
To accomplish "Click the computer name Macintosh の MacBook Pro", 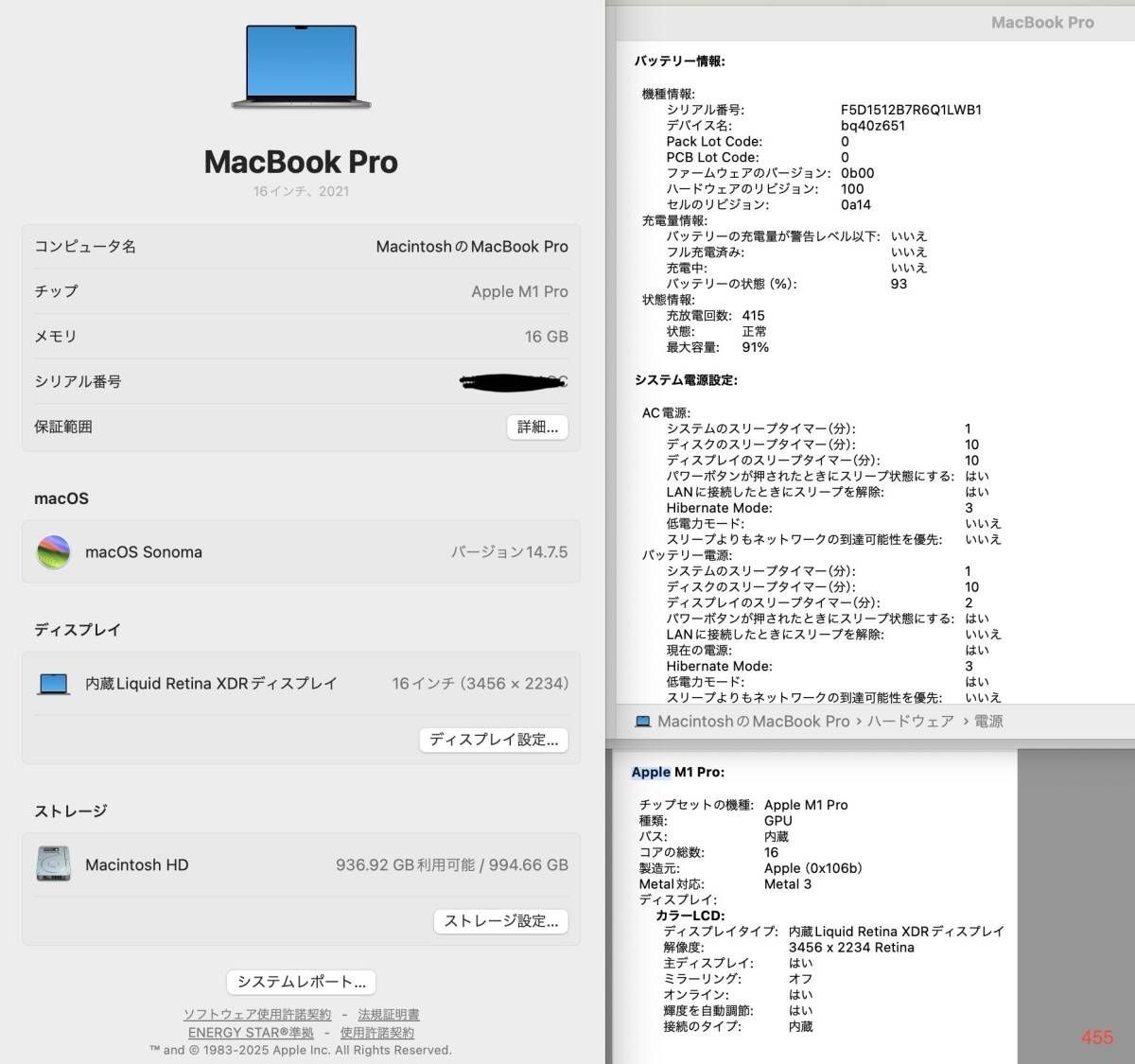I will coord(472,247).
